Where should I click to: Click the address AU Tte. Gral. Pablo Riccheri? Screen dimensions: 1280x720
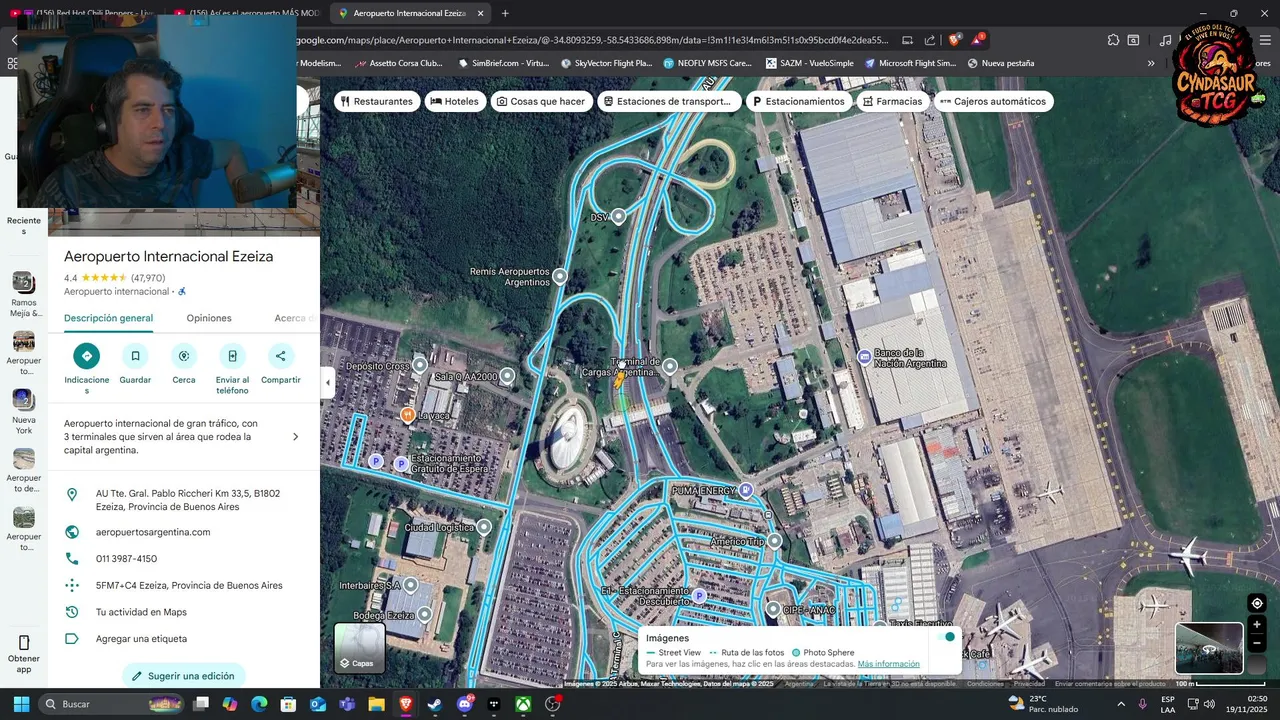[188, 500]
